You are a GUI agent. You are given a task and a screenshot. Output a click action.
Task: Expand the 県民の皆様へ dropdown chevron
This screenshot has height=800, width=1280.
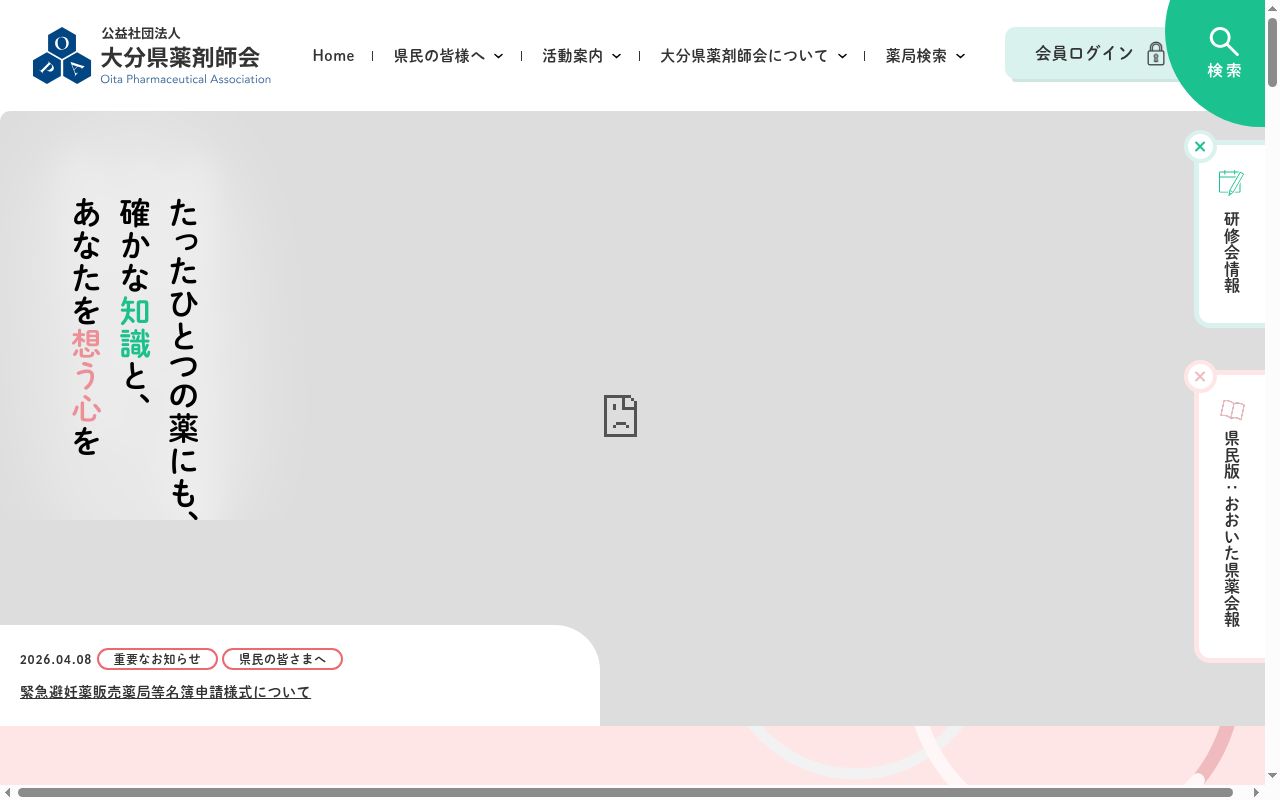[498, 56]
